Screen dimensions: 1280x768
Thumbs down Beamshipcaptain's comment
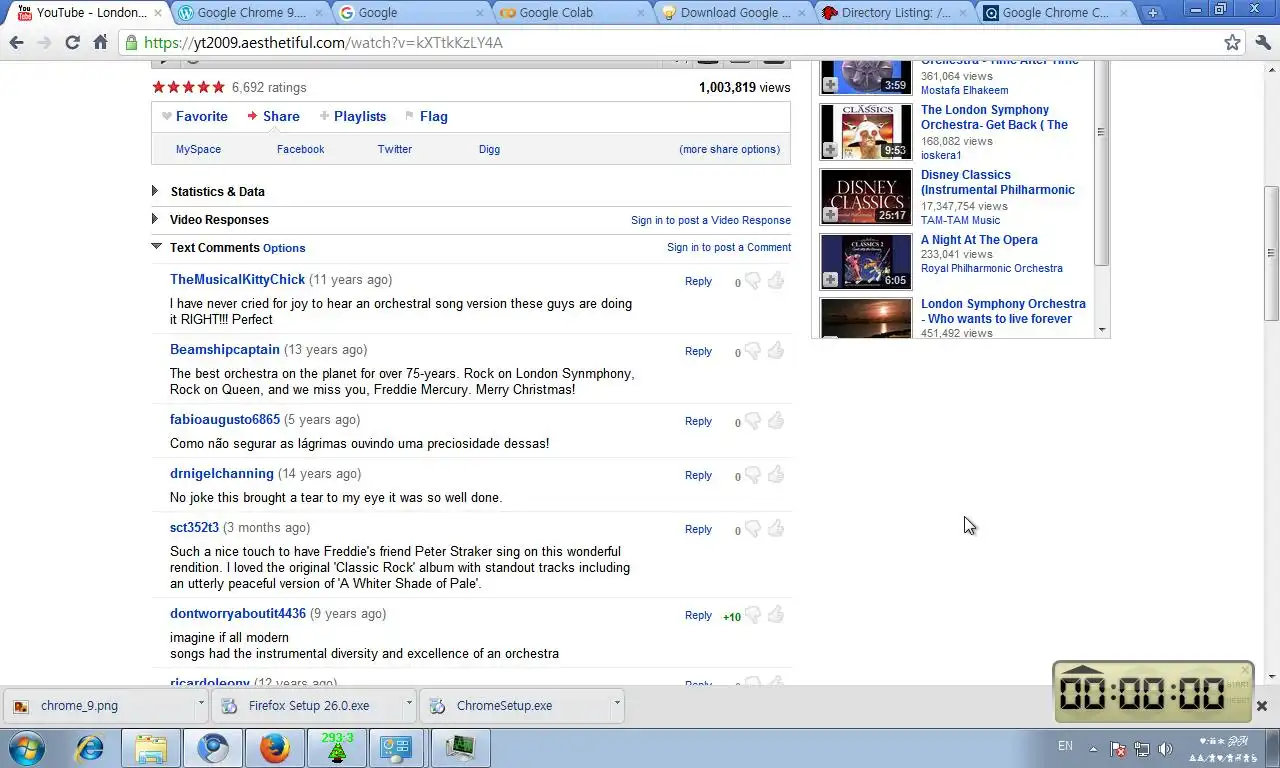point(753,351)
